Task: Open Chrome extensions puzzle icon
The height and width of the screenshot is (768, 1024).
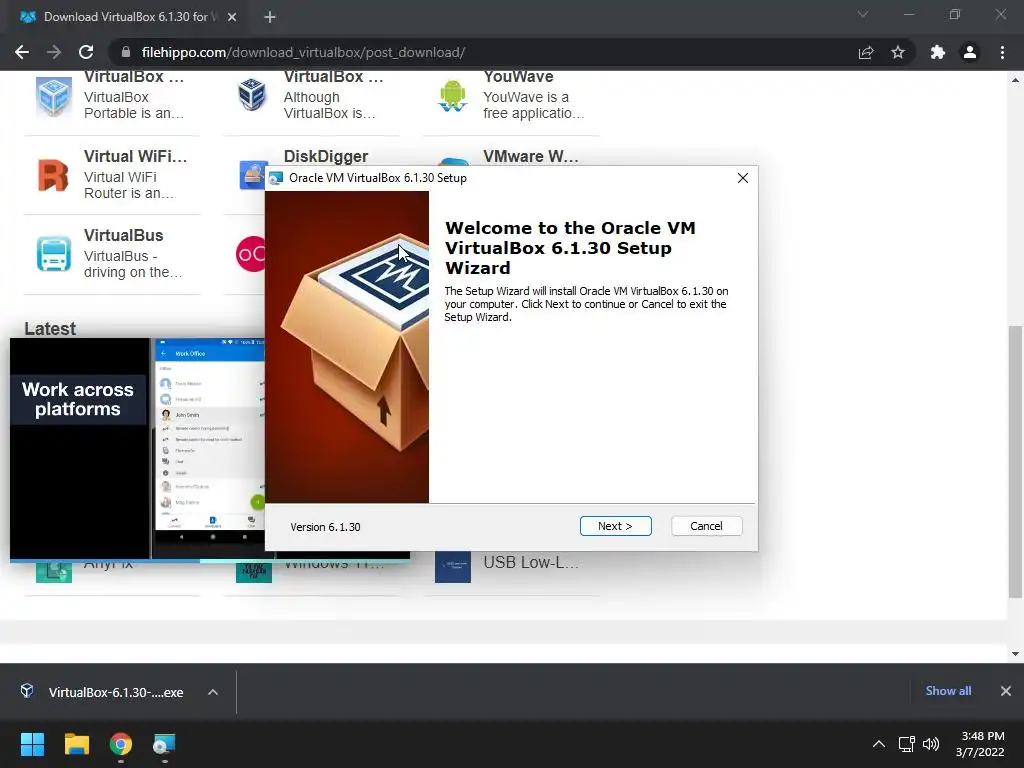Action: [x=938, y=52]
